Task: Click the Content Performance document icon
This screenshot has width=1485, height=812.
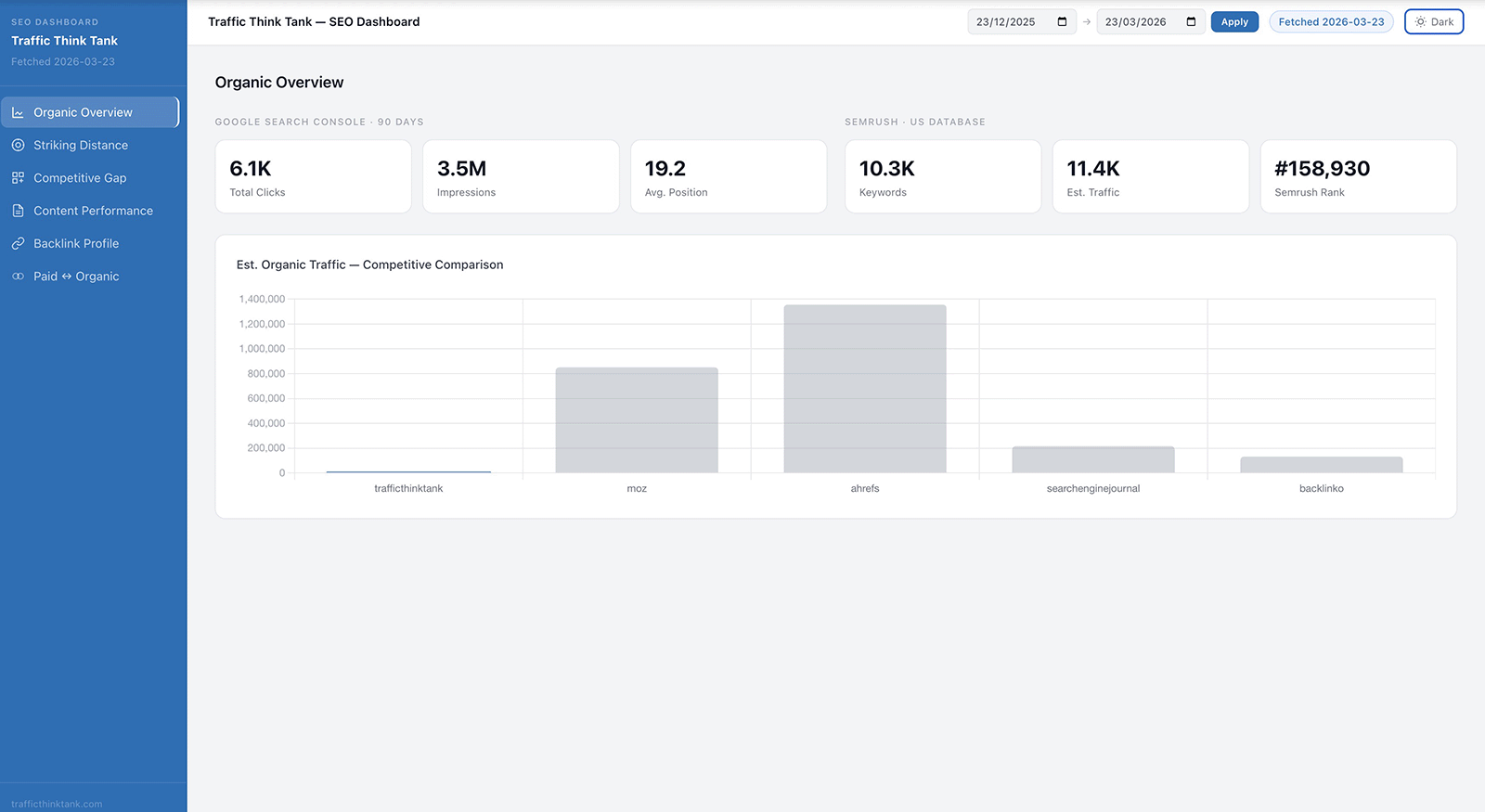Action: click(18, 211)
